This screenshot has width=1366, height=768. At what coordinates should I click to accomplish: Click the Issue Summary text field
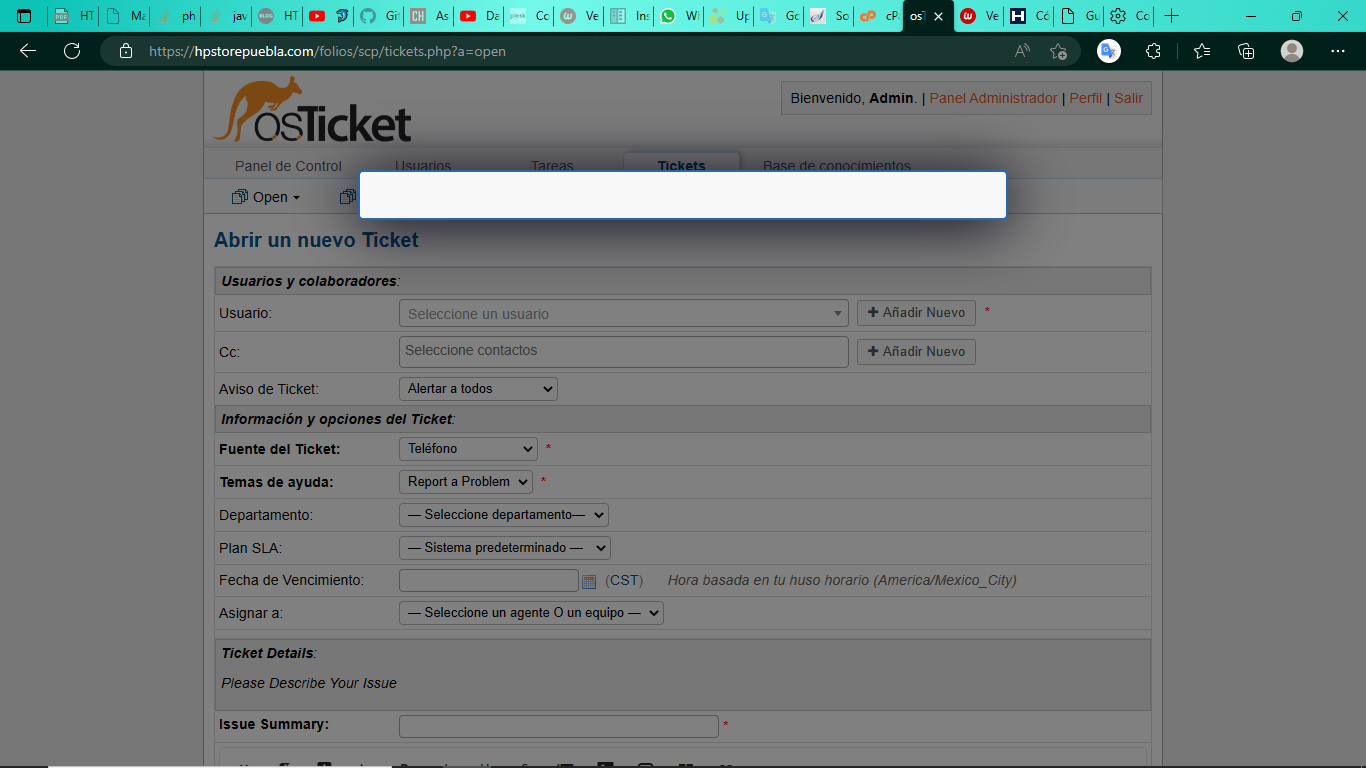558,726
